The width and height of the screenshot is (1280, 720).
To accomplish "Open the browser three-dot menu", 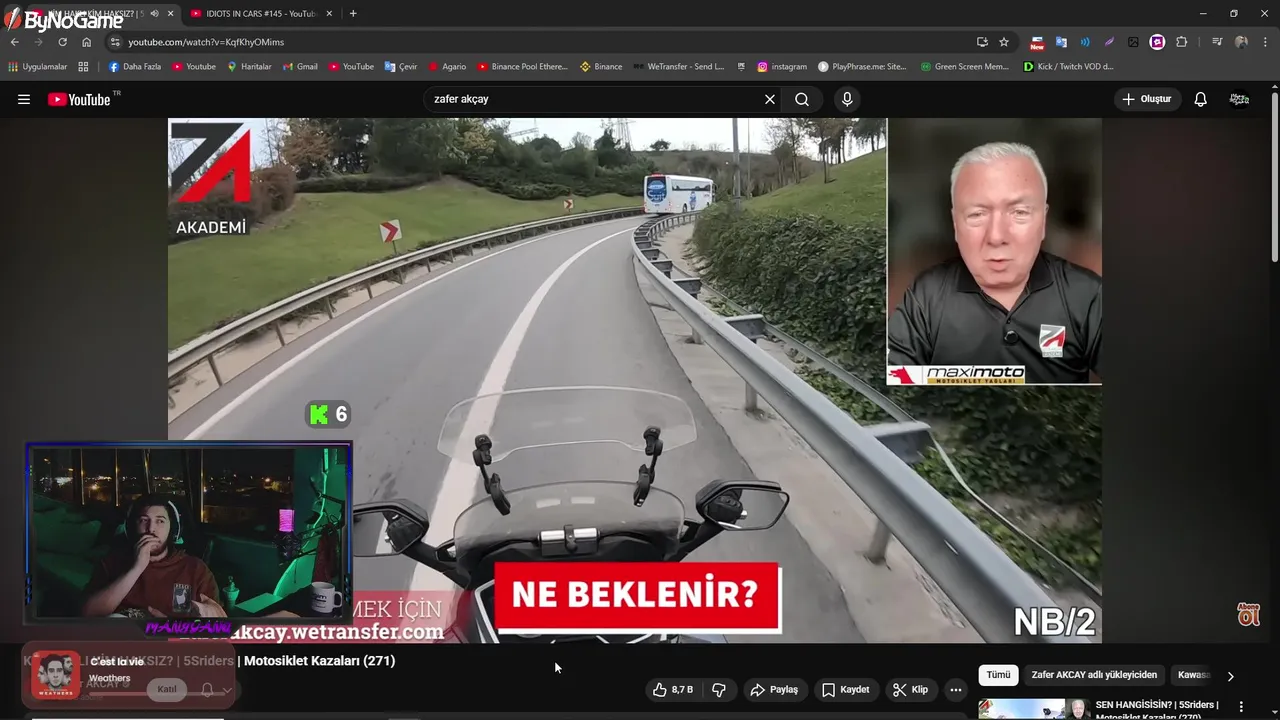I will [1266, 42].
